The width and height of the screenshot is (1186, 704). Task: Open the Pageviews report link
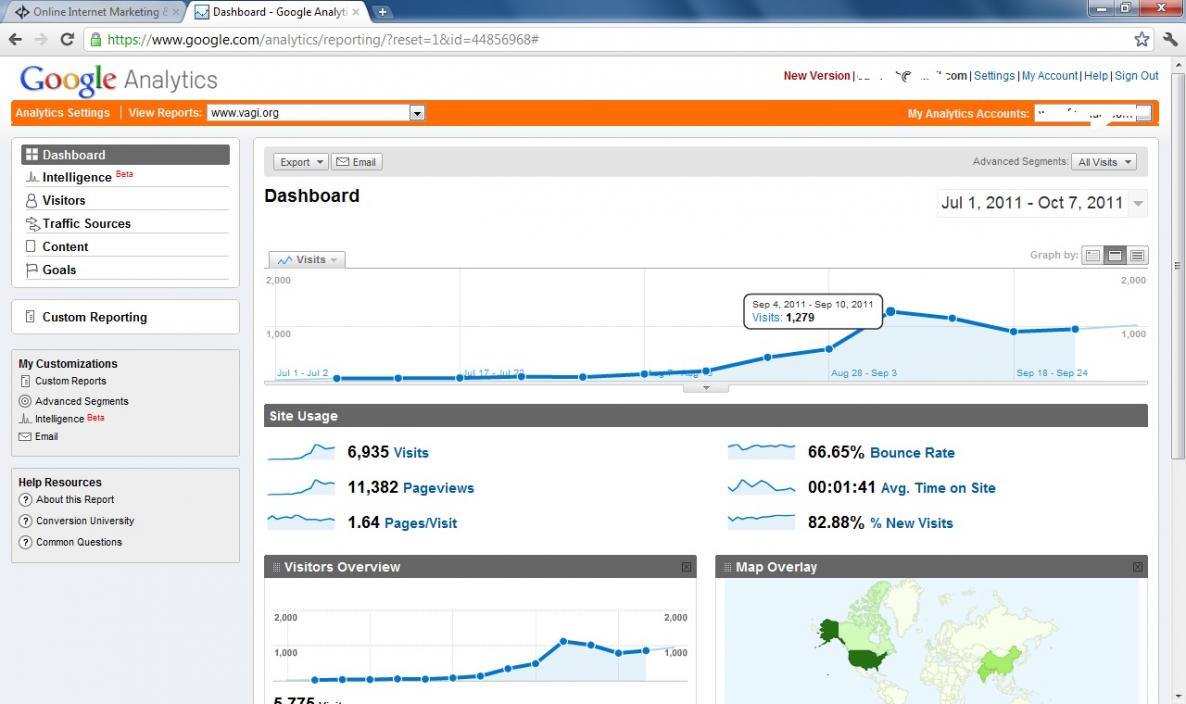tap(439, 488)
